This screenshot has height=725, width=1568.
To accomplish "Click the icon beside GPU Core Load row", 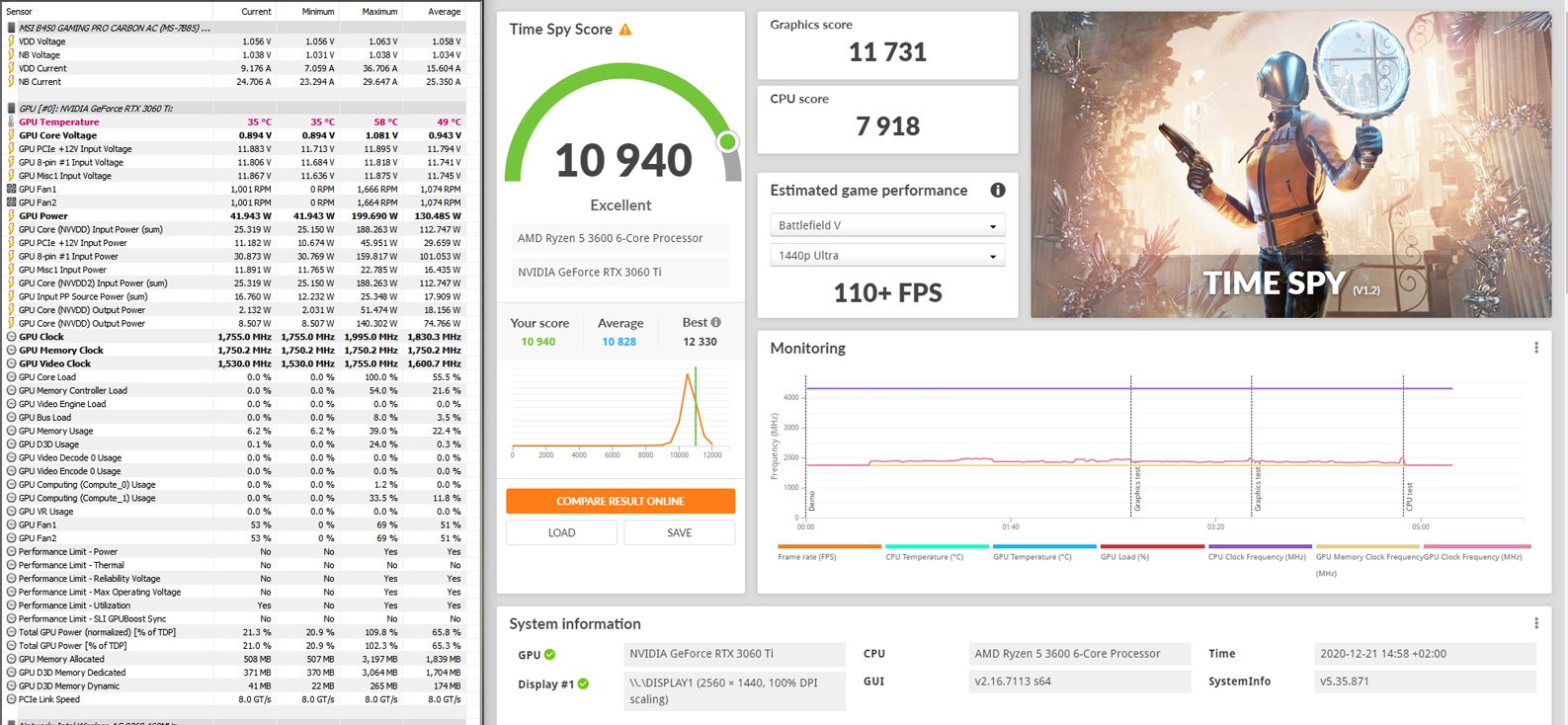I will 11,377.
